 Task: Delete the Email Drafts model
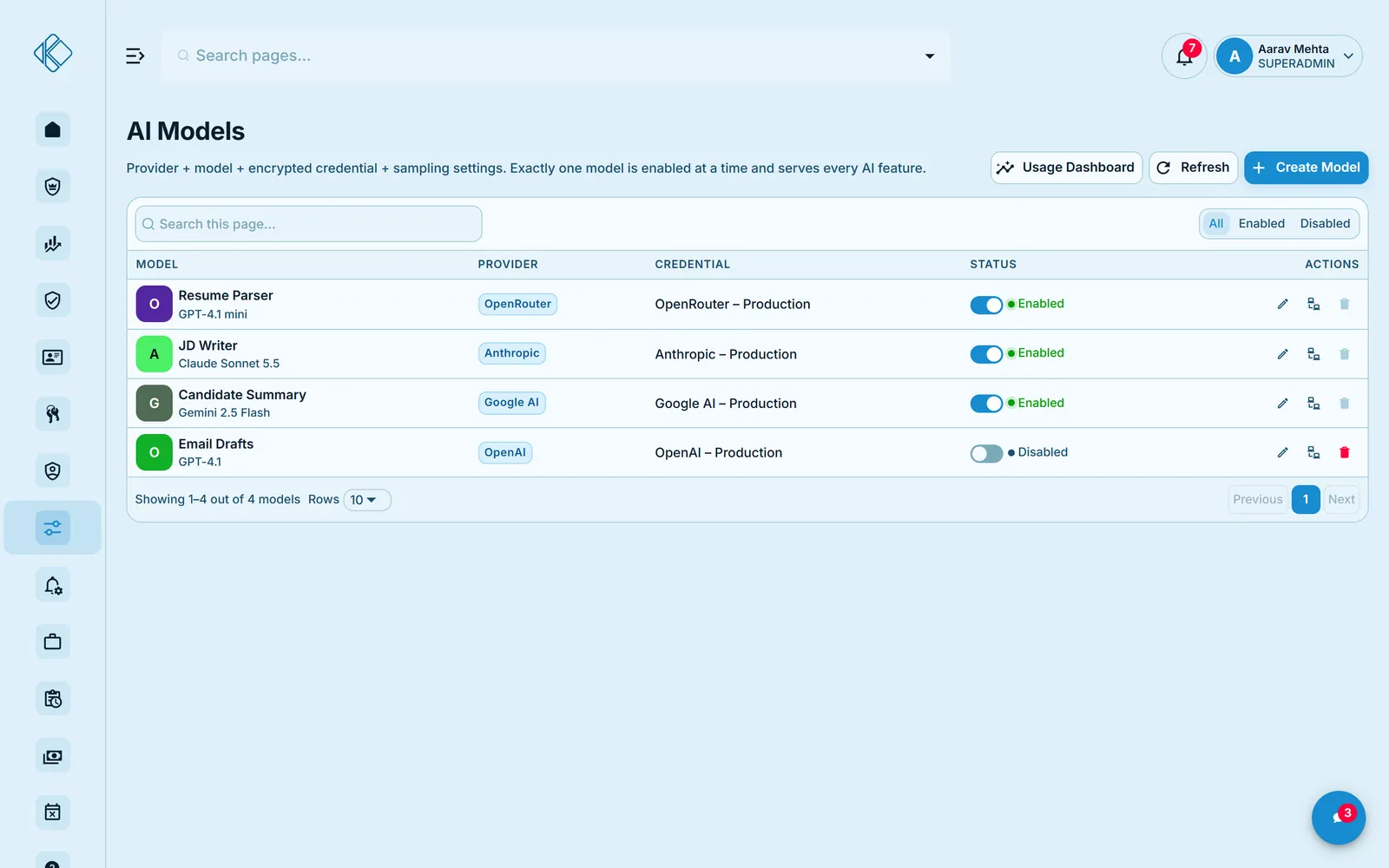[1345, 452]
